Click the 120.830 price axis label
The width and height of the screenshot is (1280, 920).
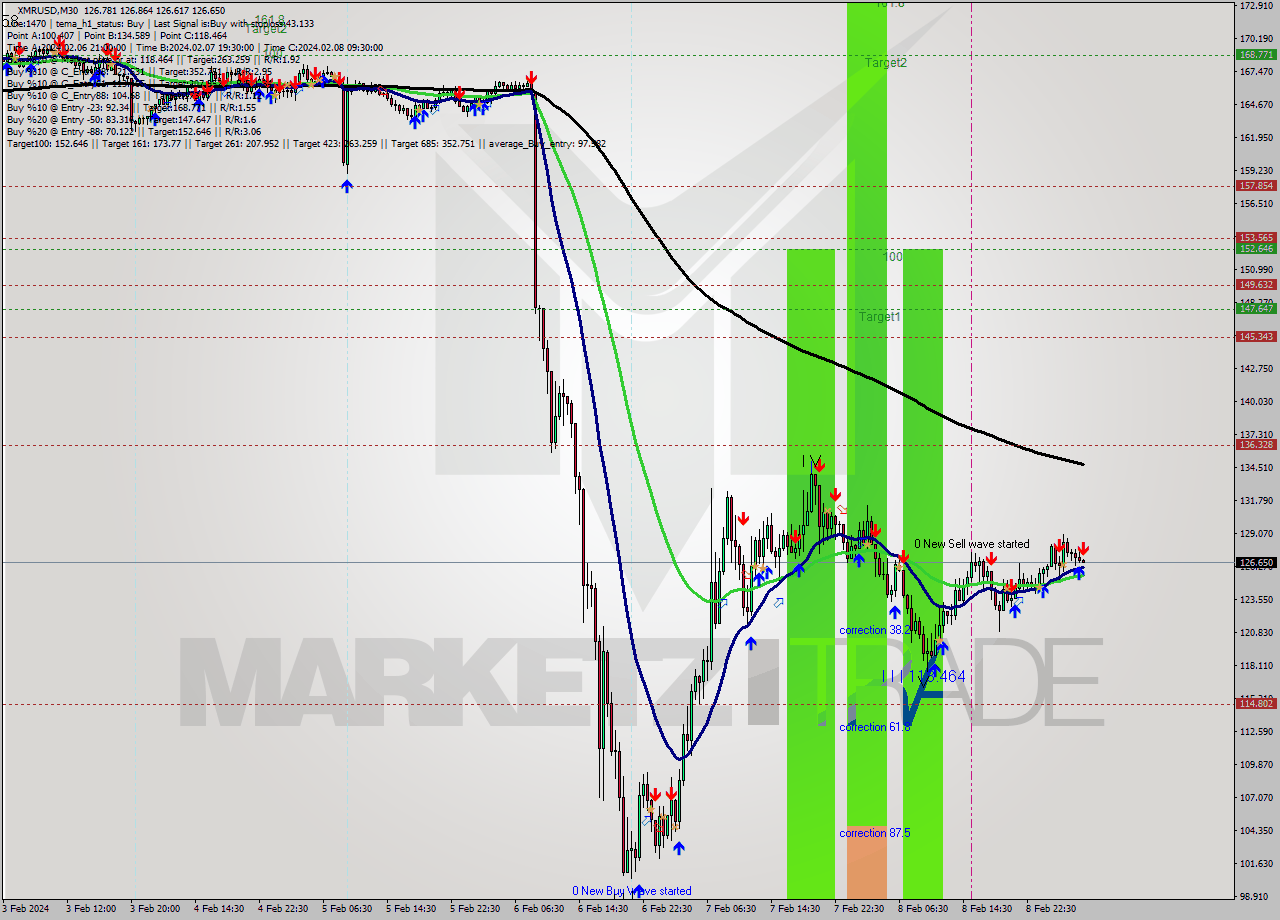1256,632
